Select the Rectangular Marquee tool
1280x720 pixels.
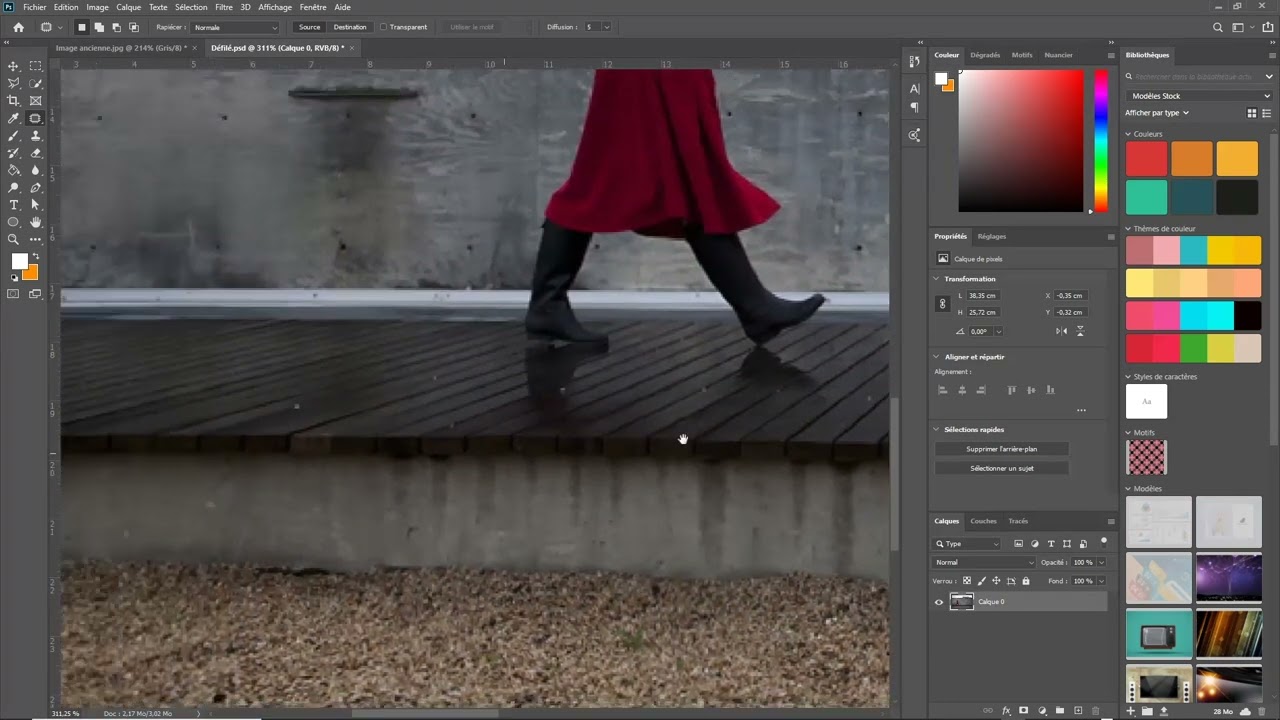click(36, 66)
